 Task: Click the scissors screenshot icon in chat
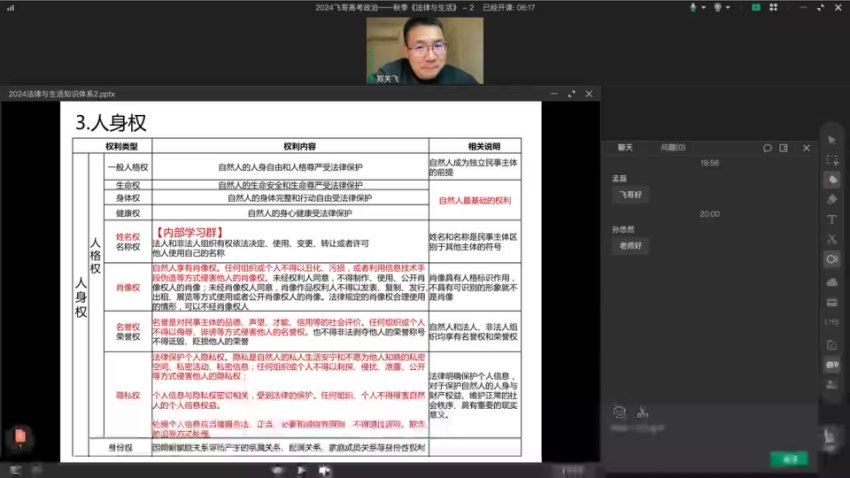coord(642,410)
